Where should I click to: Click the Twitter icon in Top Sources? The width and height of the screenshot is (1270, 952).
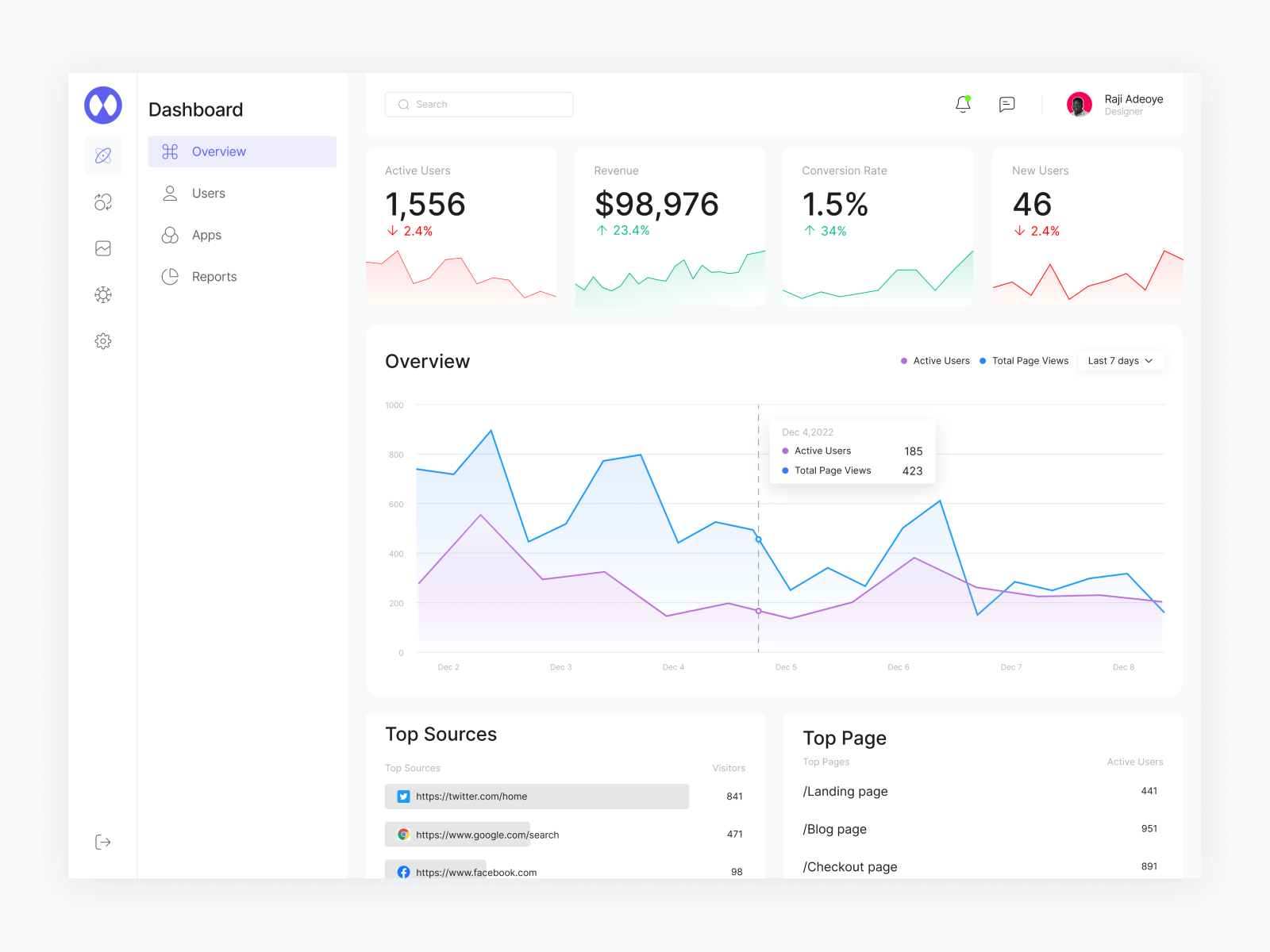403,797
